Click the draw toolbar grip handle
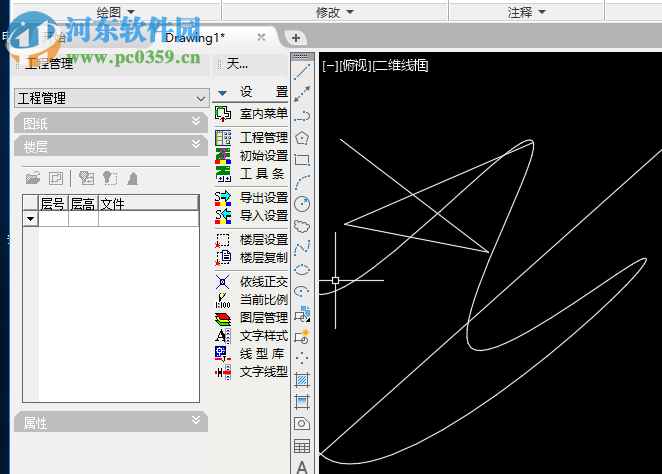Viewport: 662px width, 474px height. pos(302,57)
